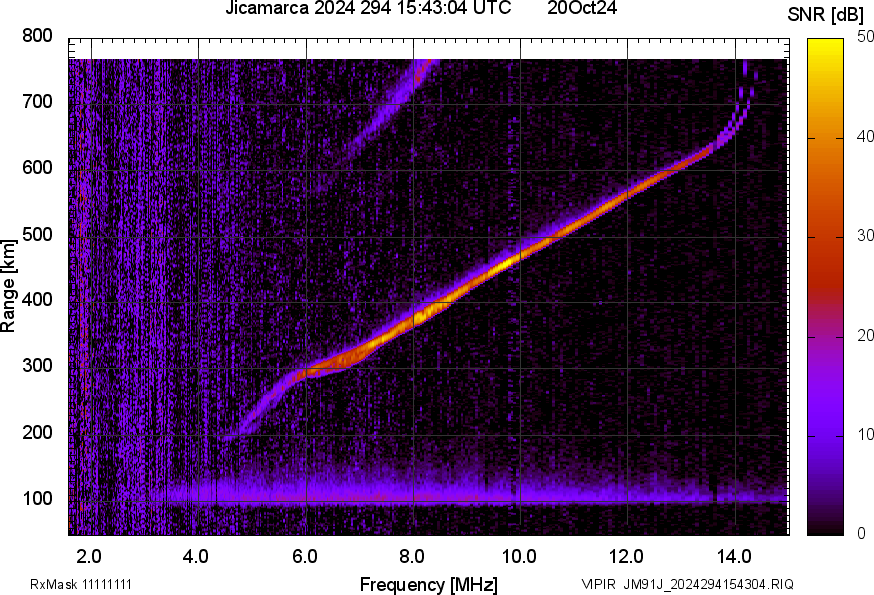874x595 pixels.
Task: Click the 30 colorbar tick label
Action: pyautogui.click(x=865, y=235)
